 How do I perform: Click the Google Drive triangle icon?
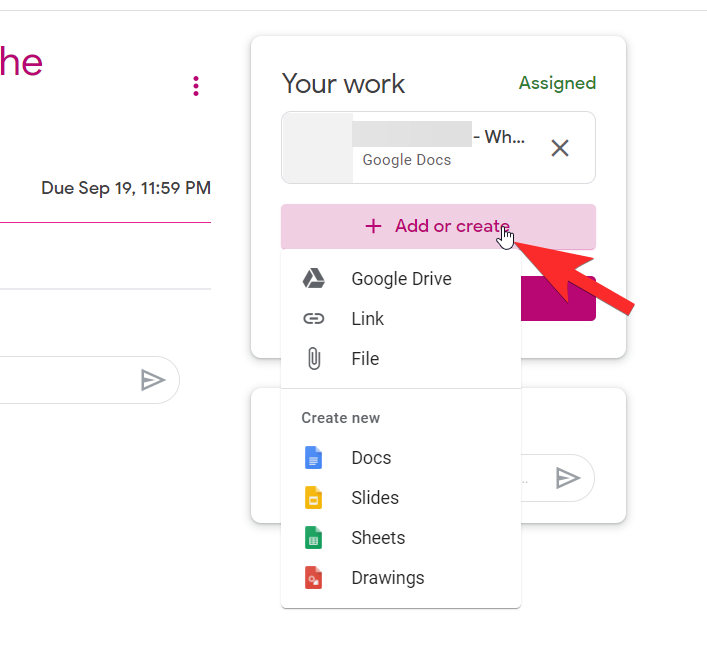314,279
